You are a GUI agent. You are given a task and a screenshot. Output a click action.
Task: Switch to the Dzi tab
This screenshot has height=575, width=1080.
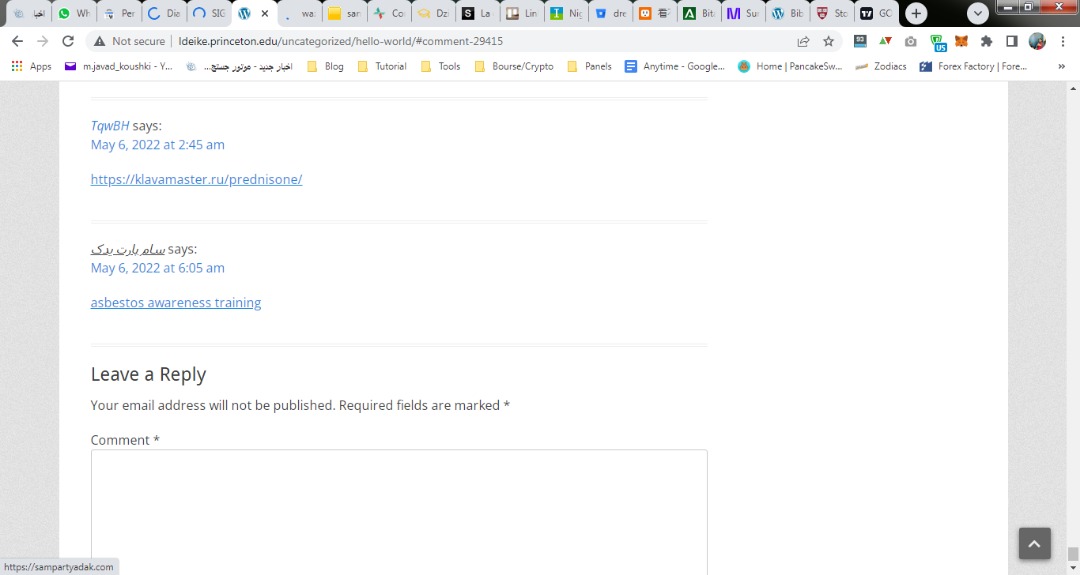(x=434, y=13)
